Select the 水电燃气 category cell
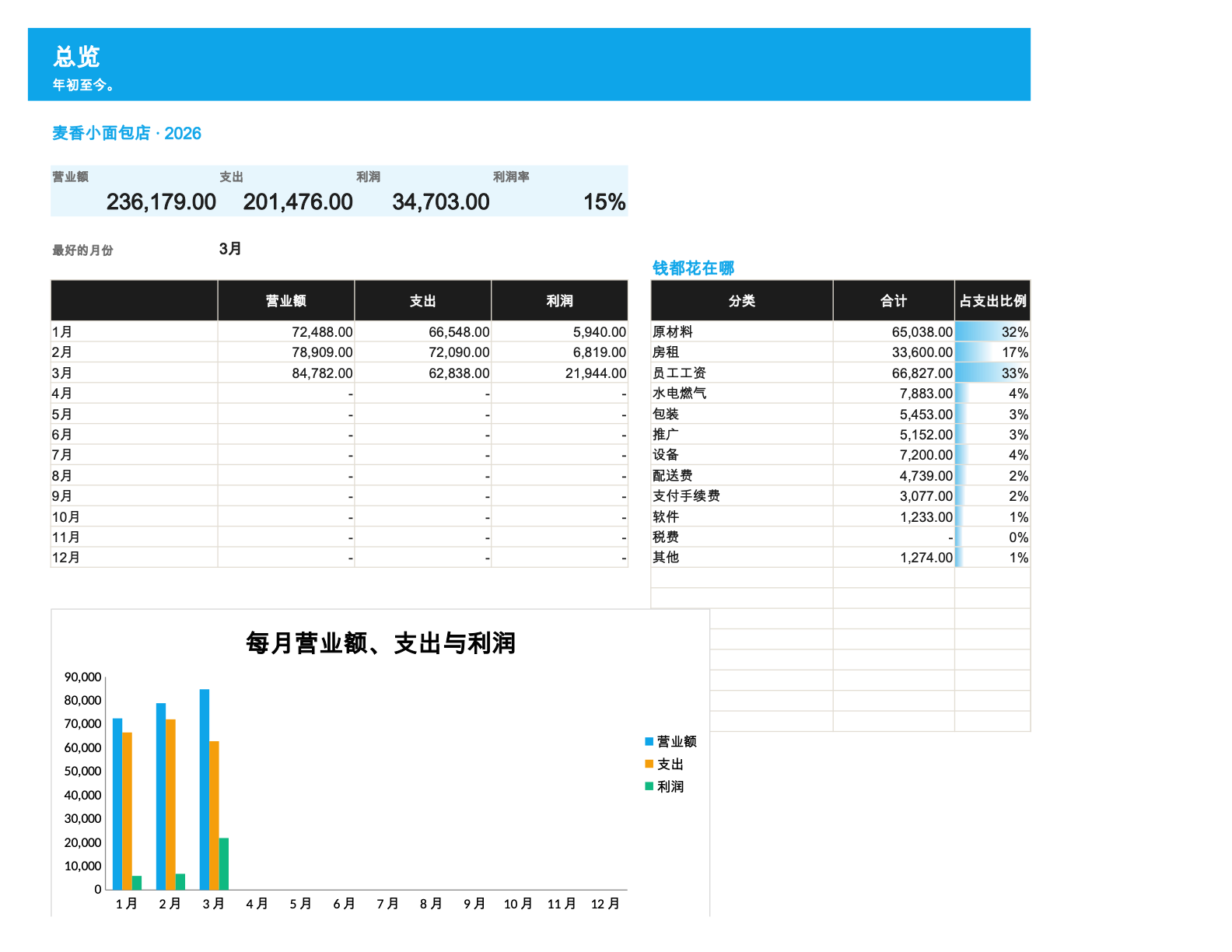 742,394
